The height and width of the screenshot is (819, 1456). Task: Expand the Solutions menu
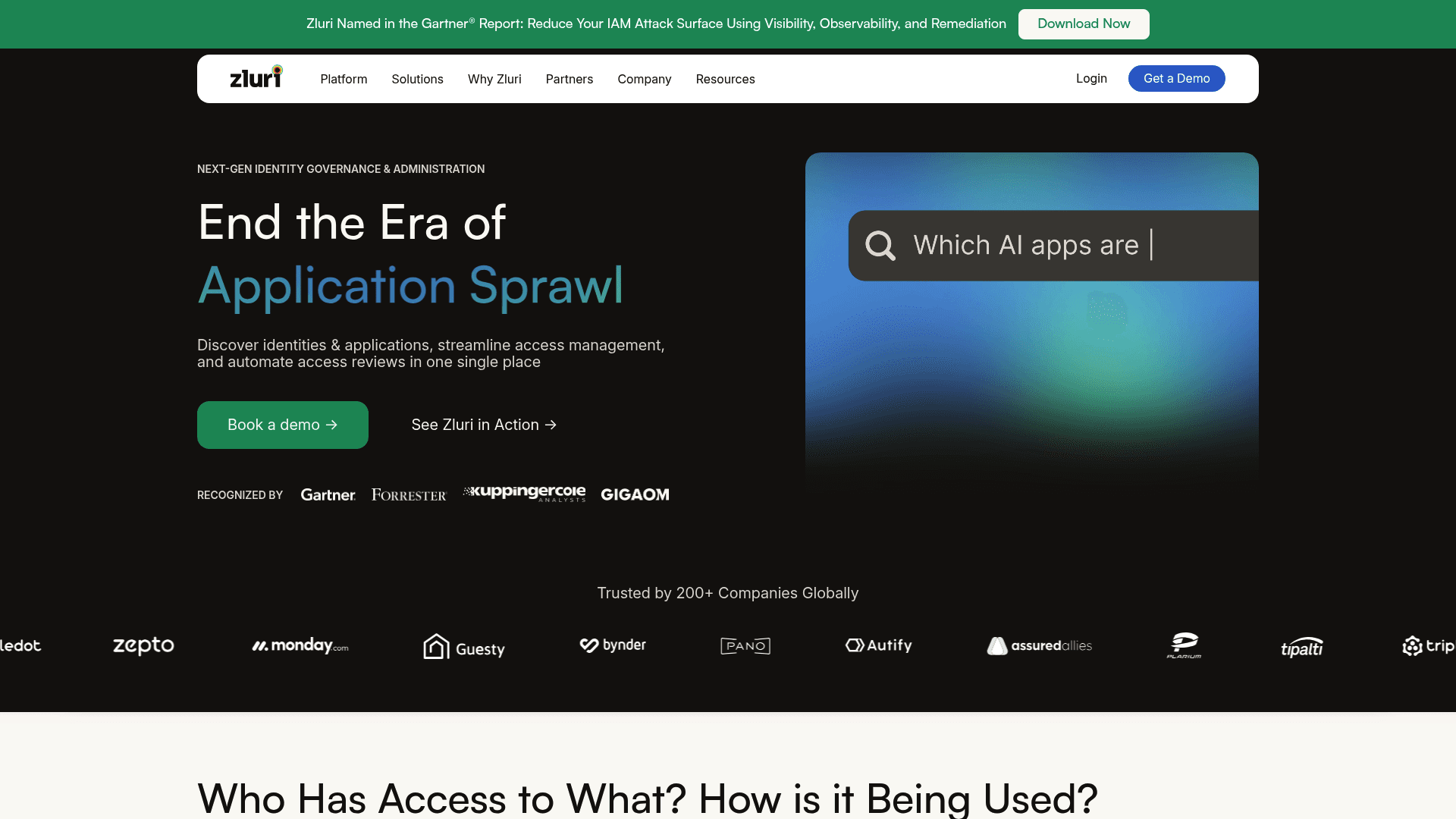pos(417,79)
